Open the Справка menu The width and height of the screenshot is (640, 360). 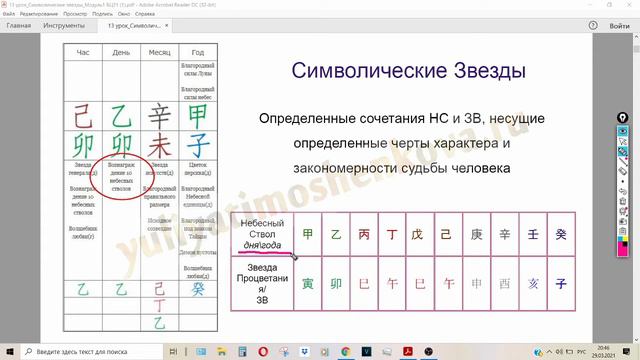144,14
